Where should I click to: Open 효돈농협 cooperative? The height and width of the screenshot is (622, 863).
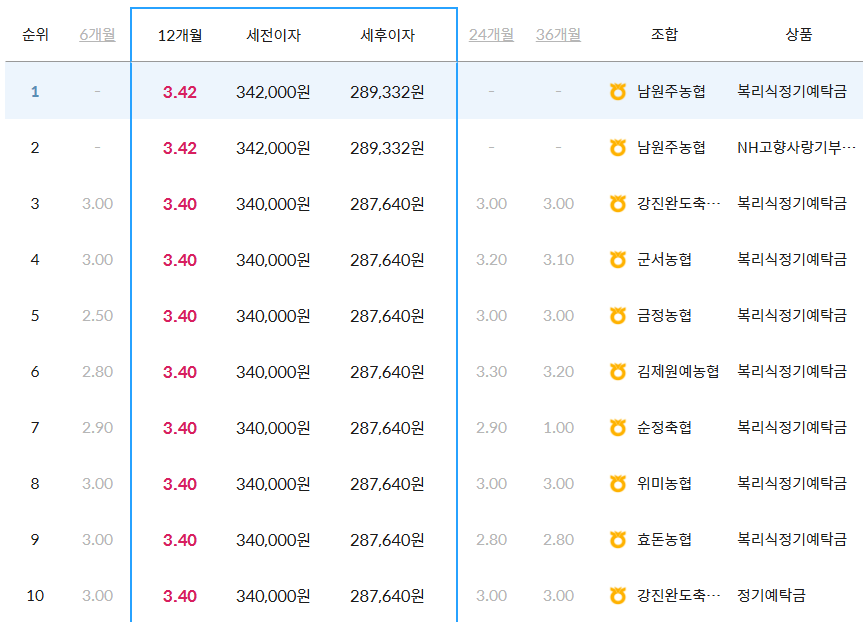664,539
